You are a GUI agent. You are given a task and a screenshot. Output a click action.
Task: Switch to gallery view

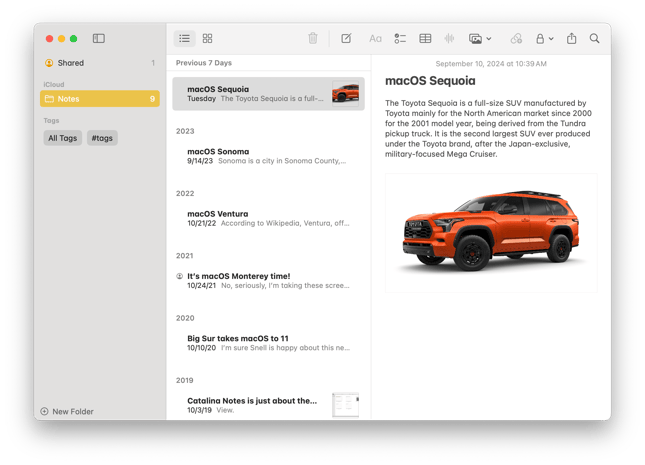click(207, 39)
